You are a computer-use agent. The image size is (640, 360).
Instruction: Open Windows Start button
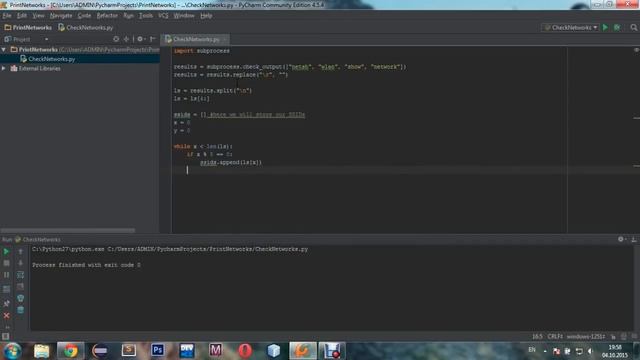[x=12, y=351]
